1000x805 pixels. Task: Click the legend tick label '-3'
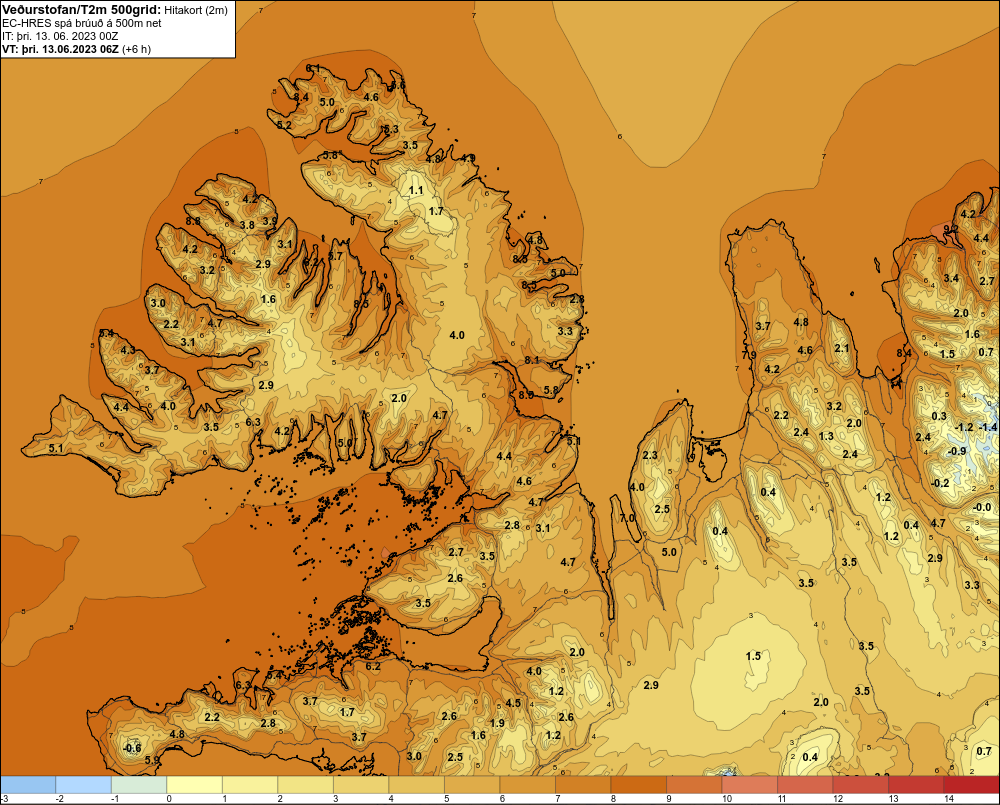(4, 799)
